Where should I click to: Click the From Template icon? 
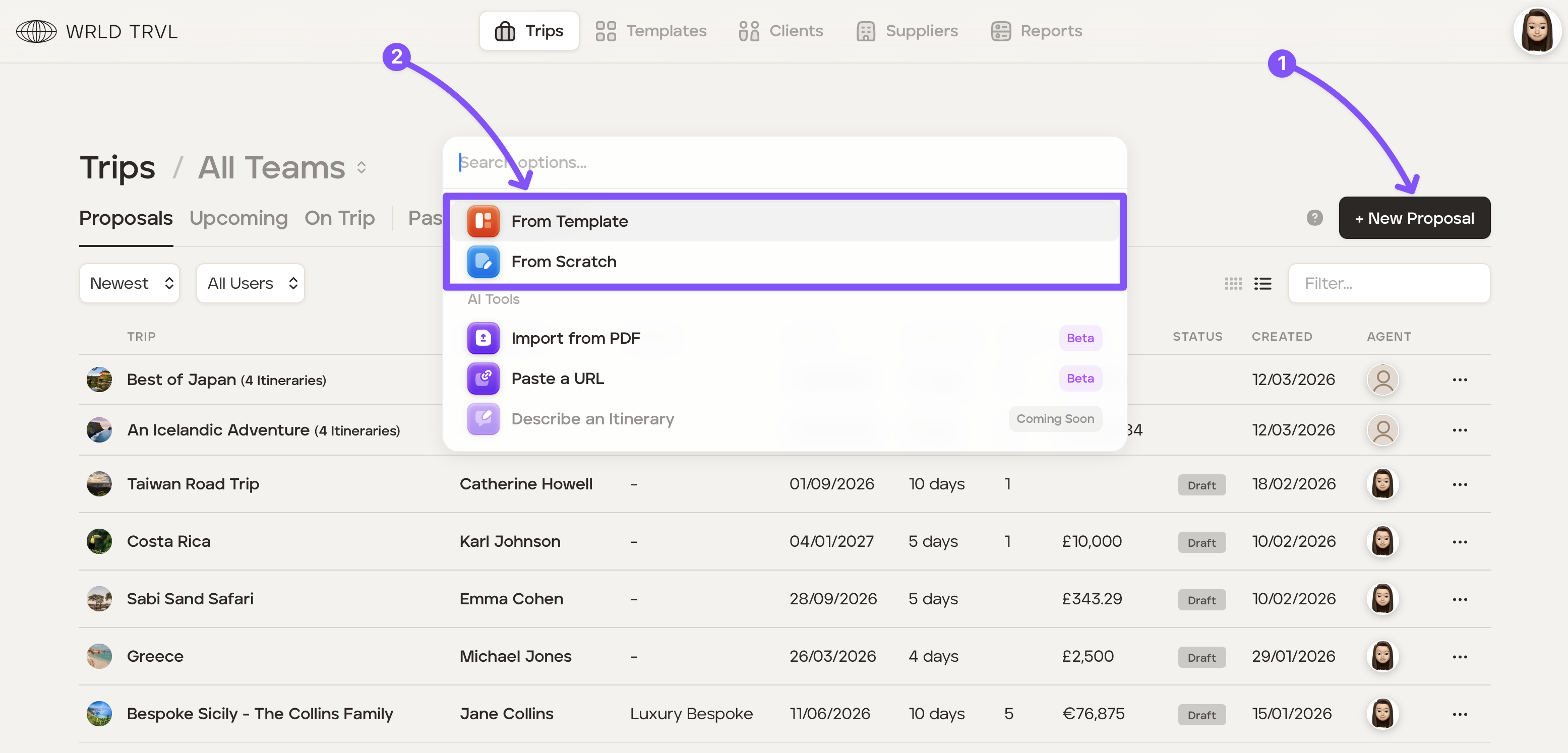(x=483, y=221)
